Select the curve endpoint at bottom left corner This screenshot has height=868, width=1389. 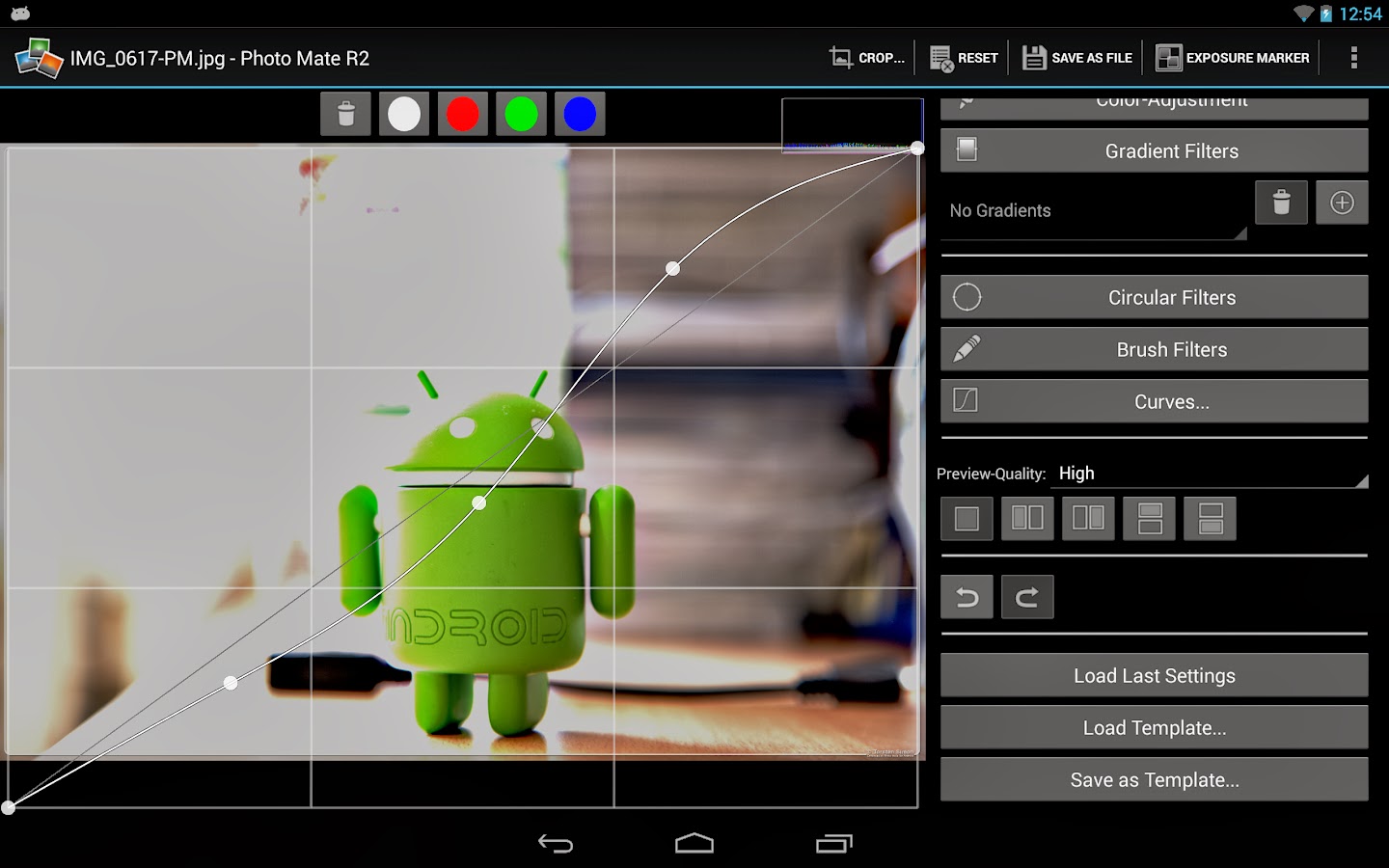8,807
